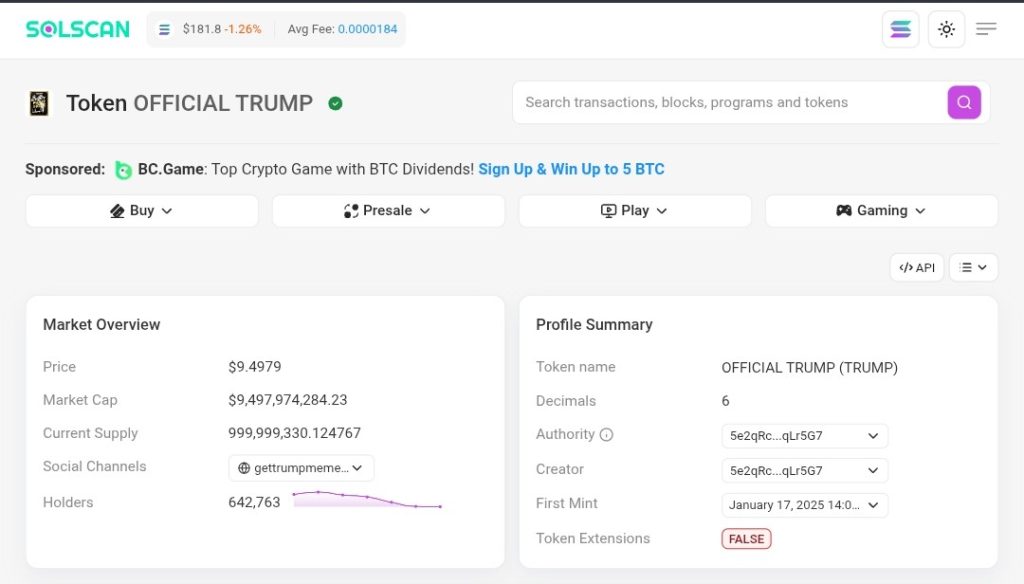Expand the Play dropdown
Screen dimensions: 1024x584
click(x=635, y=211)
